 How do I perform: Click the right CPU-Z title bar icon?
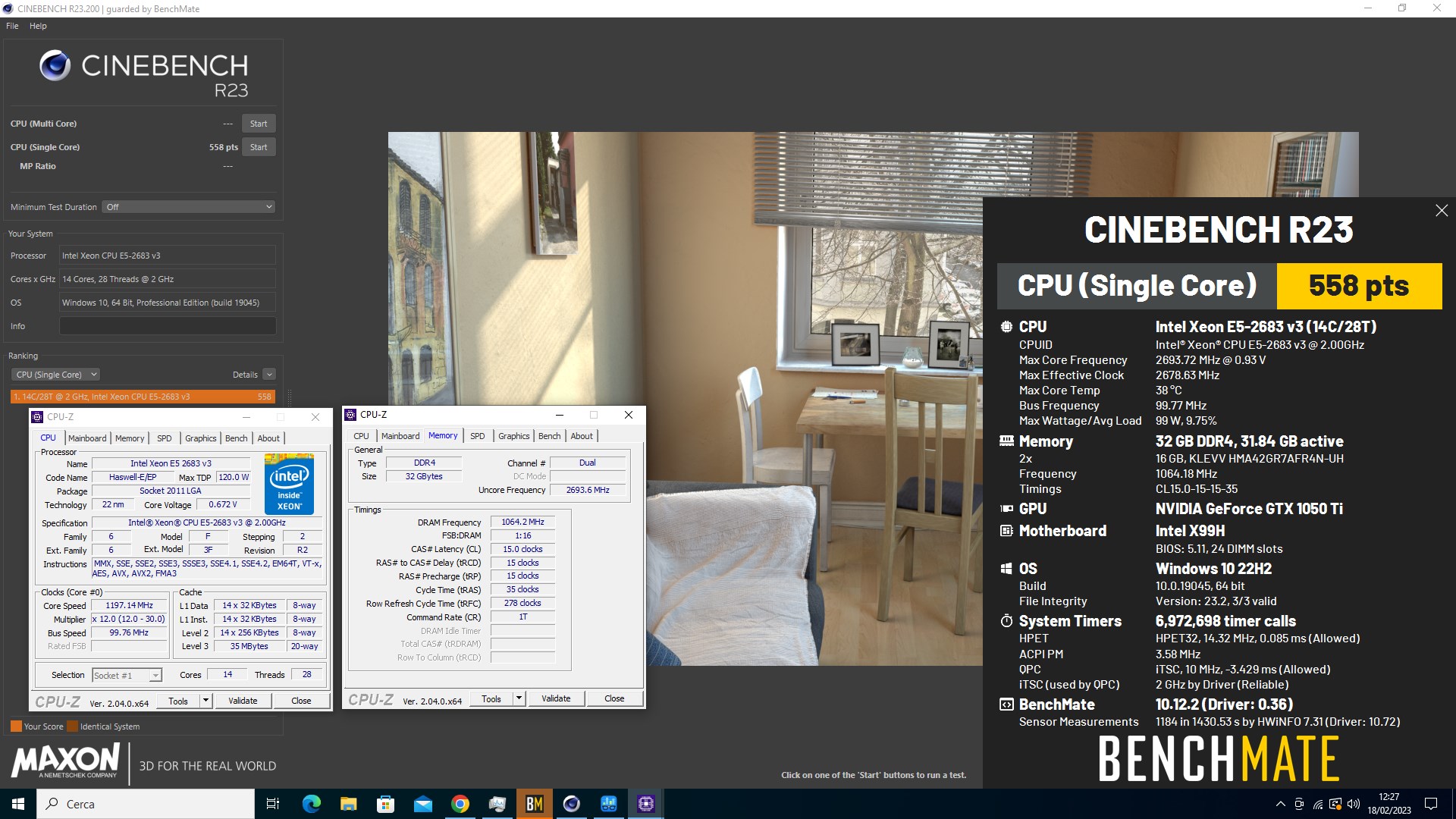click(x=350, y=415)
